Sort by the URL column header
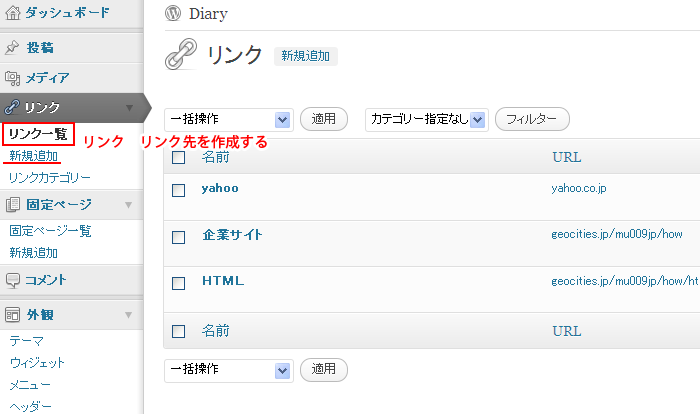 coord(566,157)
